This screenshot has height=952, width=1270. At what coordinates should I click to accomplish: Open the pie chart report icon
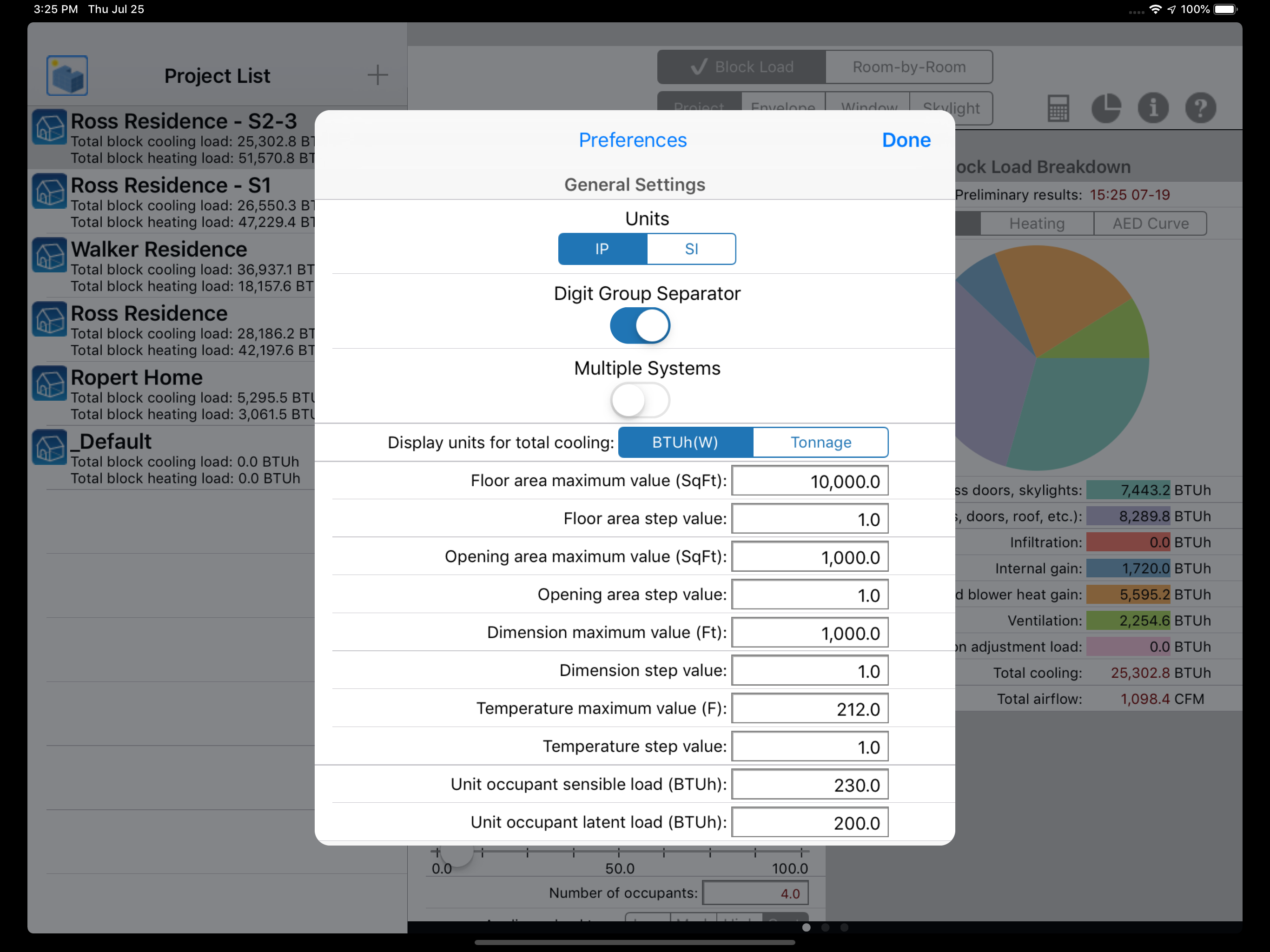point(1106,108)
